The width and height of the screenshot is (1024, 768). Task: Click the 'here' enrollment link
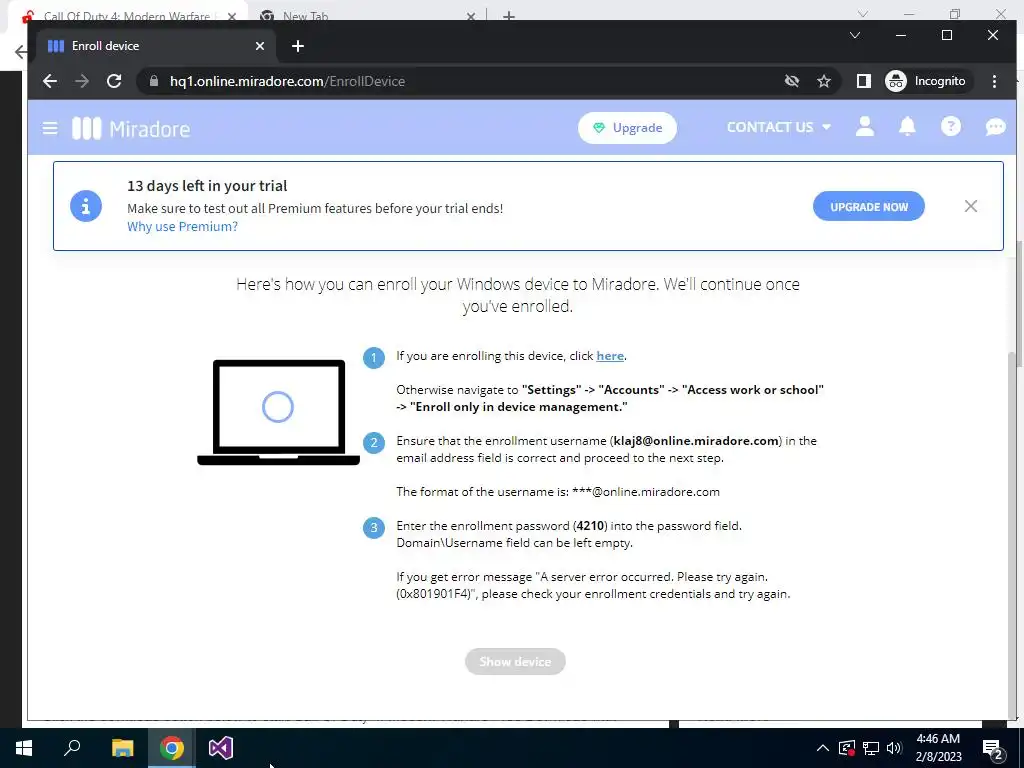610,356
